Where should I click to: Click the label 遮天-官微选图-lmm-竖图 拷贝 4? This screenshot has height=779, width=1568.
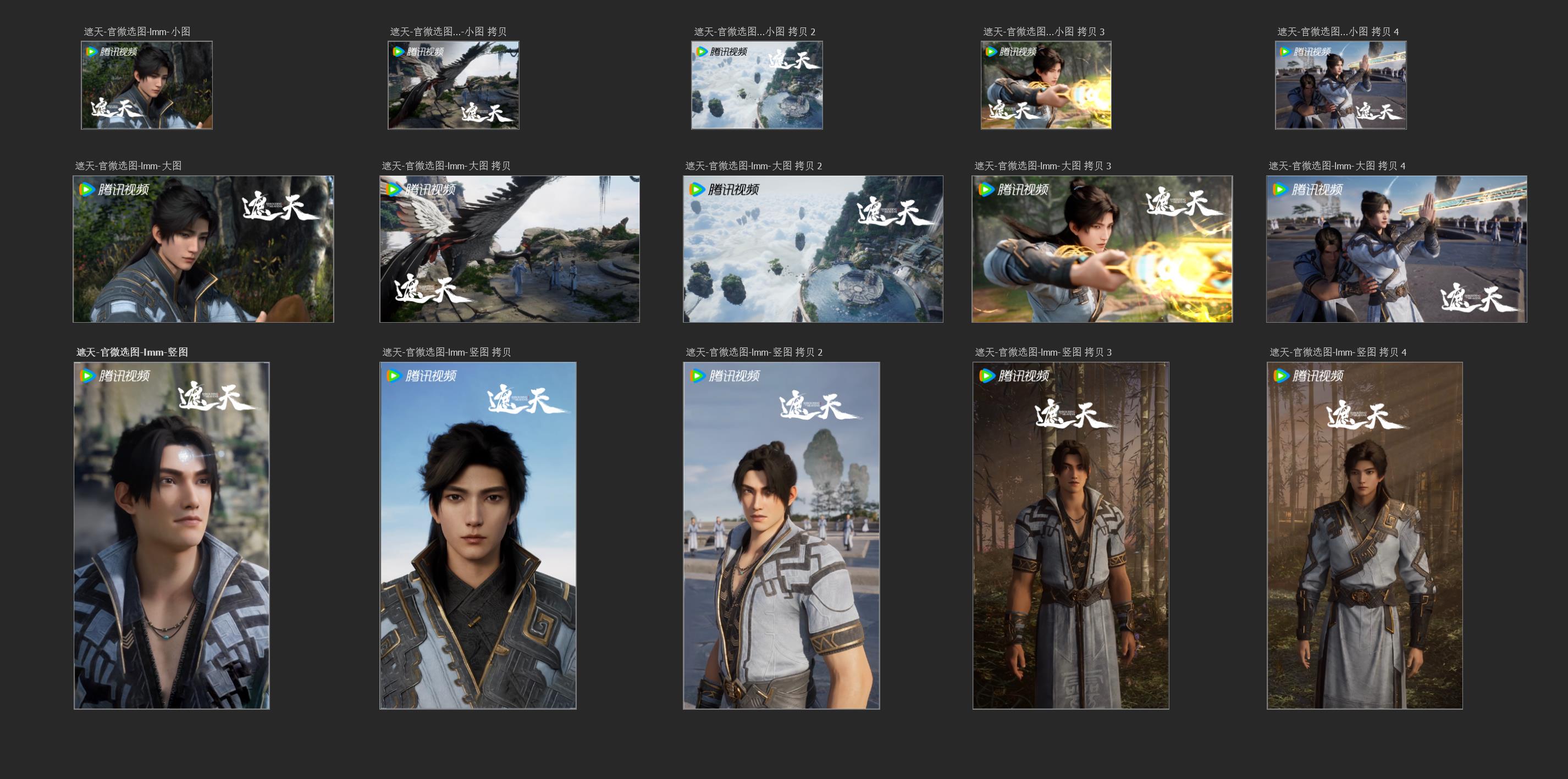(x=1338, y=352)
